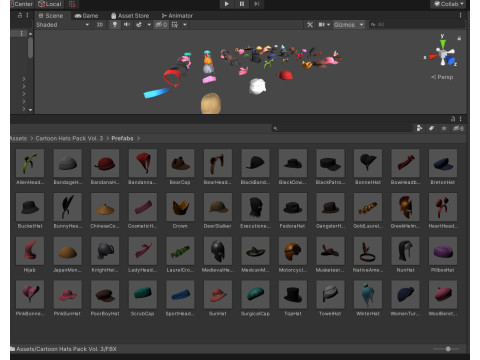Click the project panel lock icon
This screenshot has width=480, height=360.
[x=453, y=119]
